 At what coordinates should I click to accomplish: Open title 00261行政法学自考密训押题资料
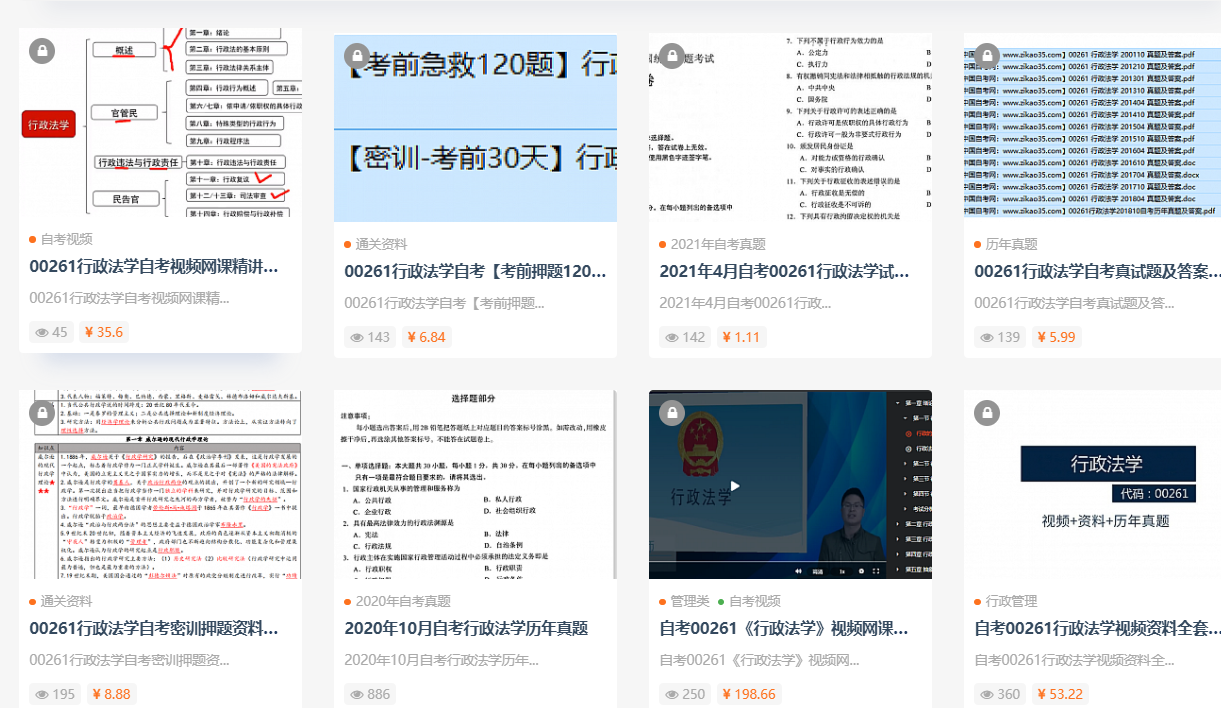click(154, 628)
